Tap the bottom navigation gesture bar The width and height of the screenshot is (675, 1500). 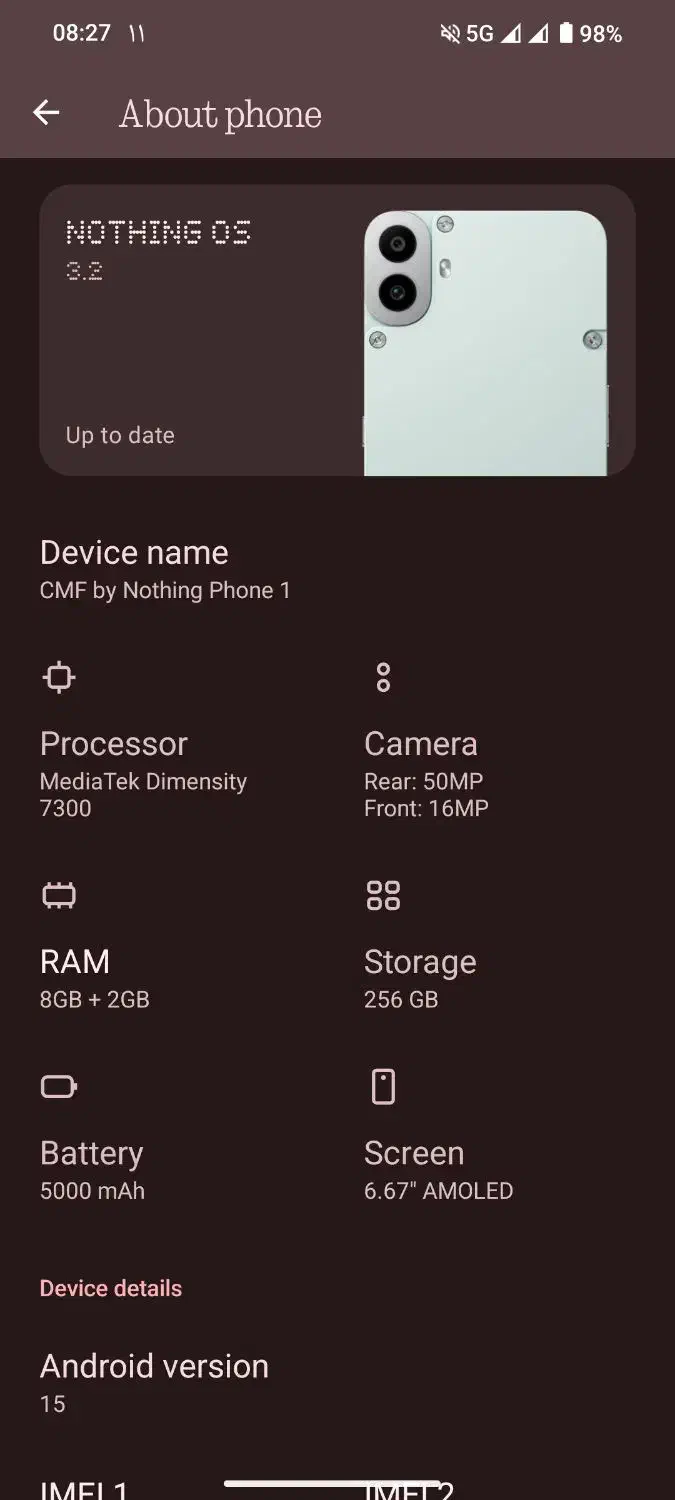(333, 1484)
